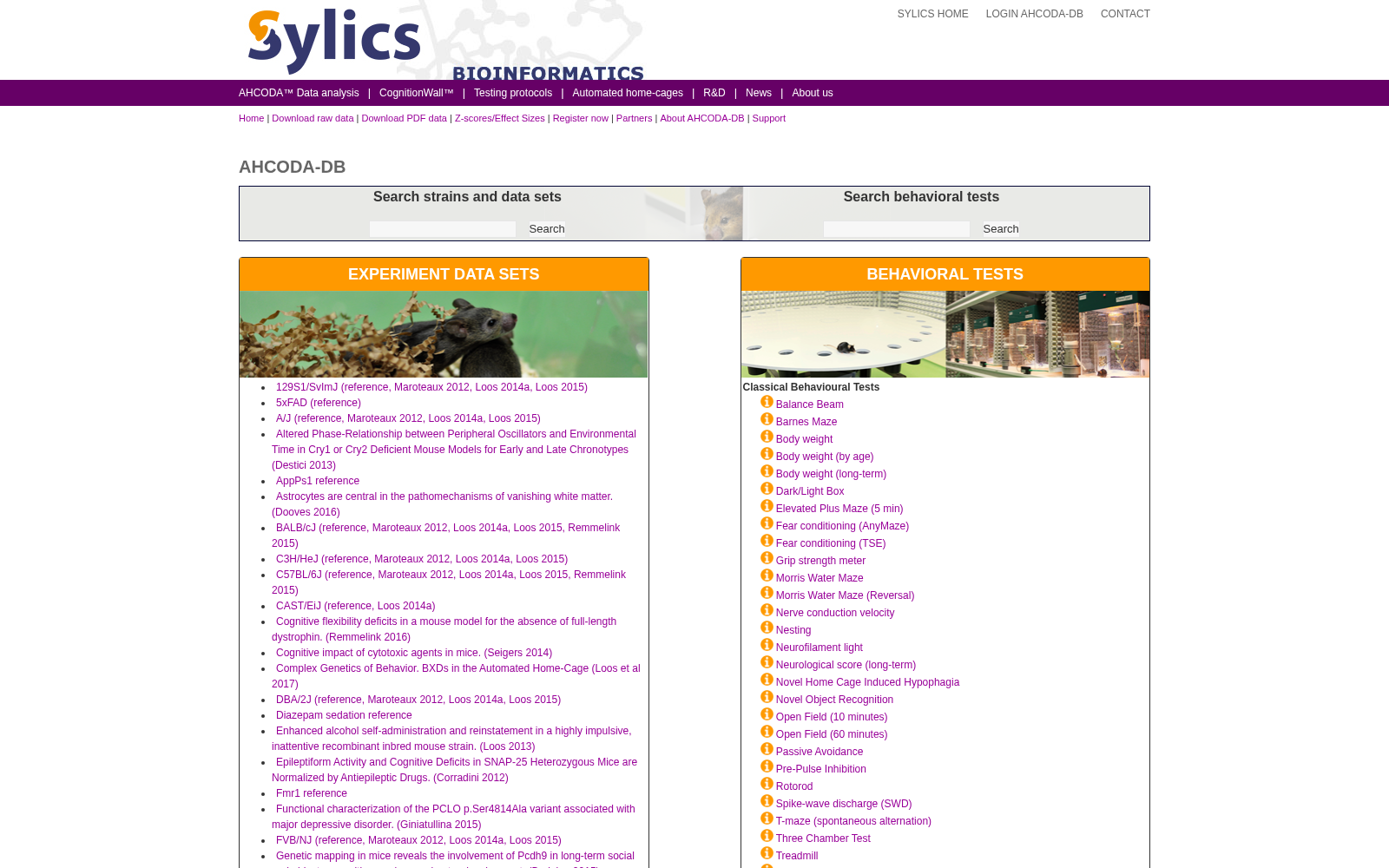Open the About us menu

pyautogui.click(x=813, y=93)
